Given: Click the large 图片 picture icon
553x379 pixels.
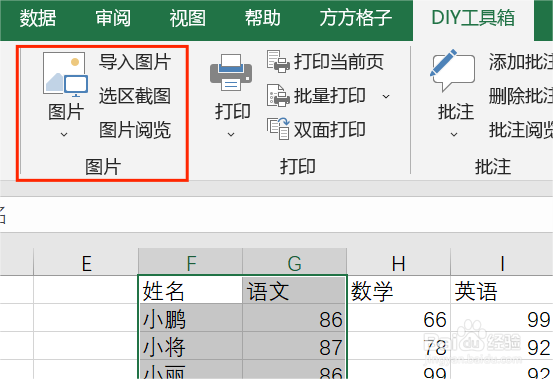Looking at the screenshot, I should click(x=66, y=74).
